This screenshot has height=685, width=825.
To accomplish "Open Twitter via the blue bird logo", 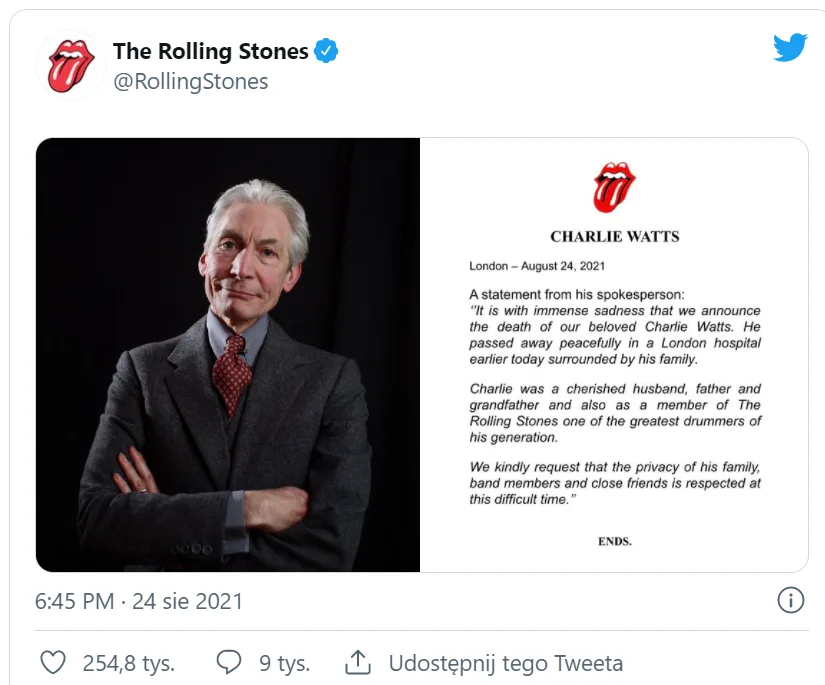I will [x=789, y=48].
